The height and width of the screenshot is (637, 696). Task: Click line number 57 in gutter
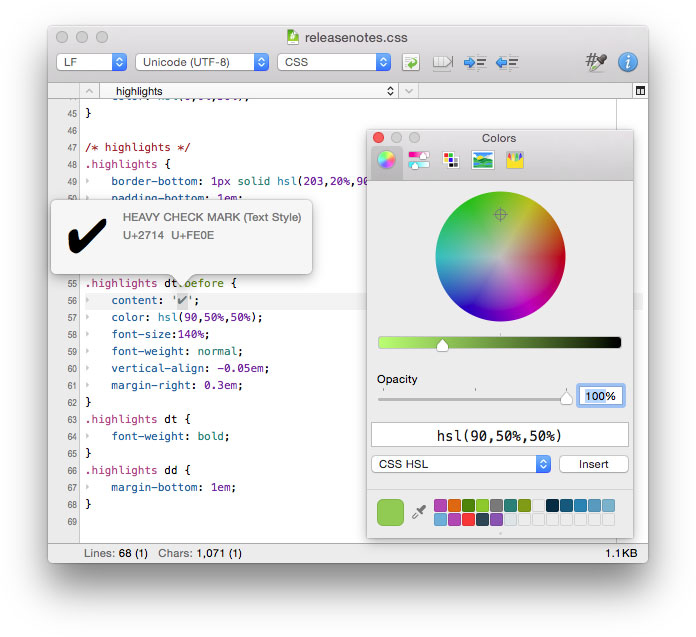tap(72, 318)
